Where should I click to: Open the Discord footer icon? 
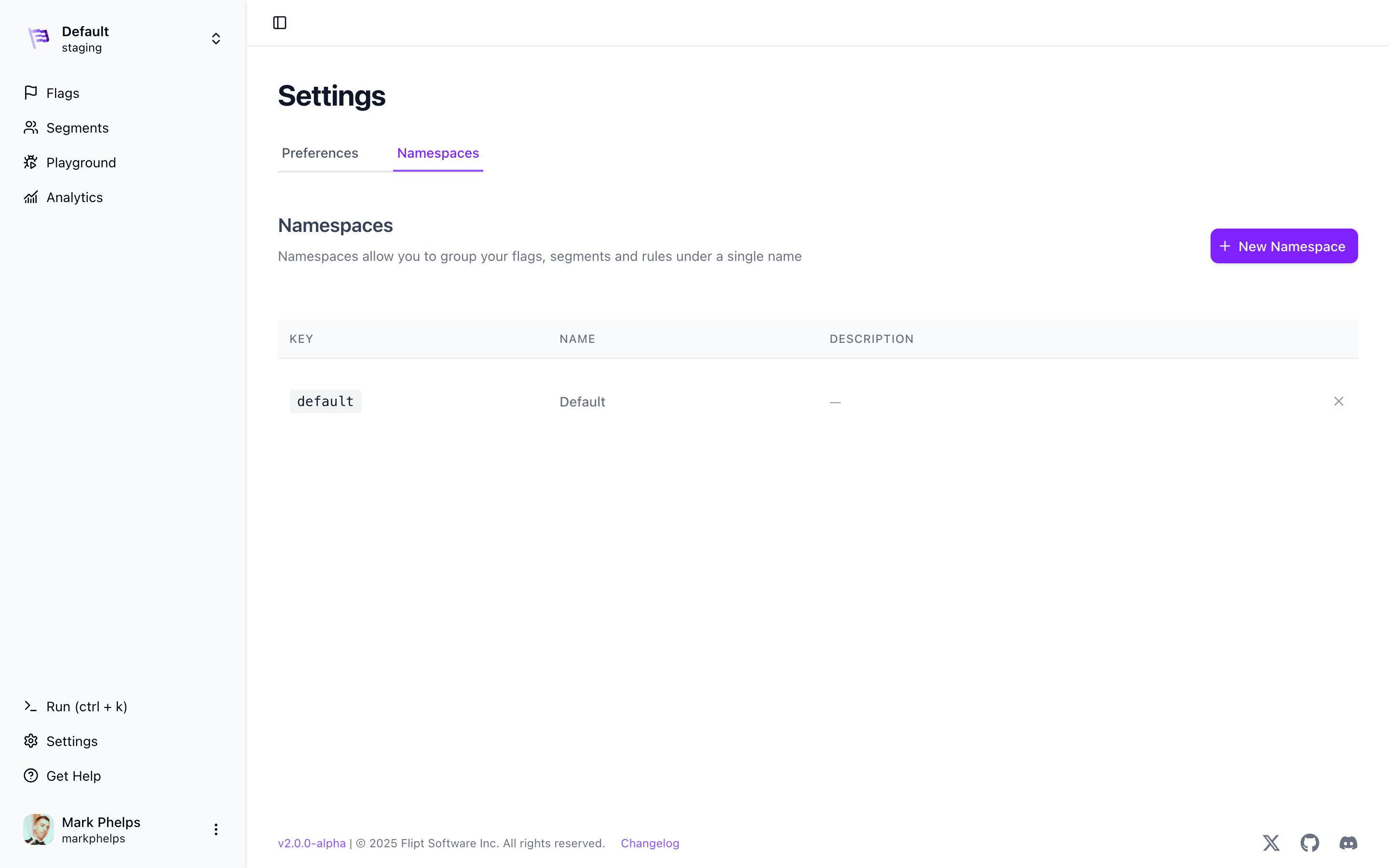[1348, 843]
